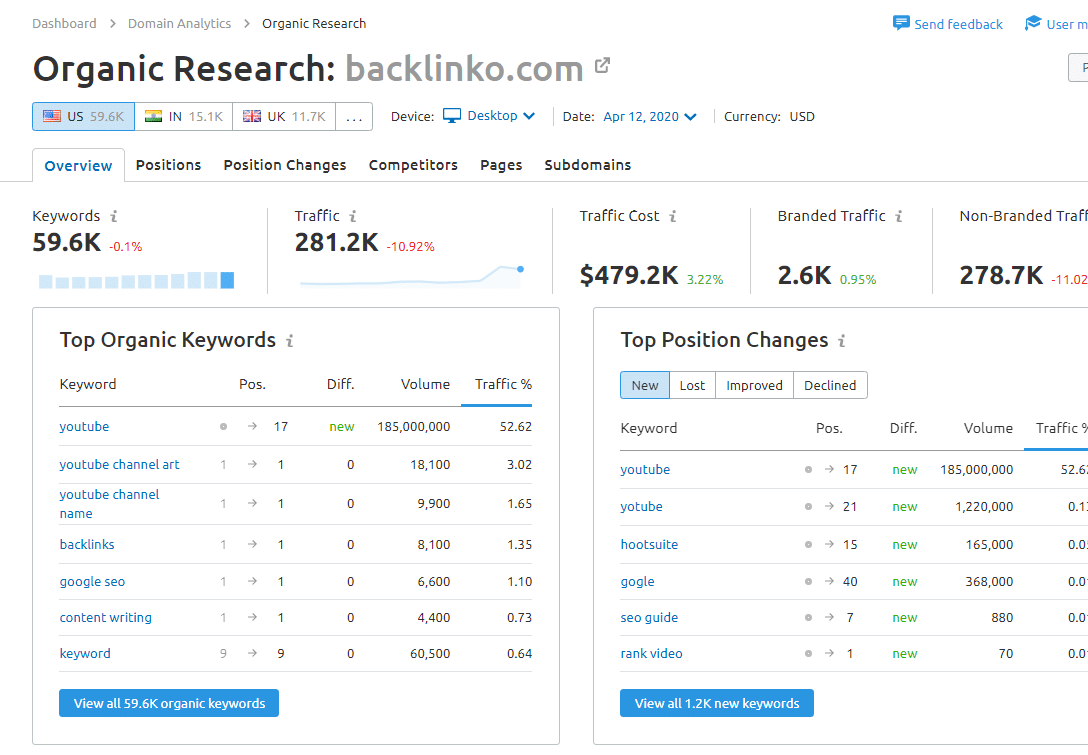Click the Desktop monitor icon

click(x=452, y=116)
